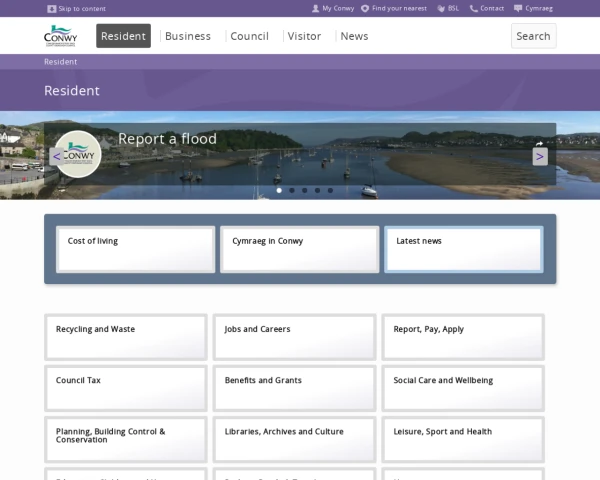Advance to next carousel slide arrow
600x480 pixels.
(540, 156)
